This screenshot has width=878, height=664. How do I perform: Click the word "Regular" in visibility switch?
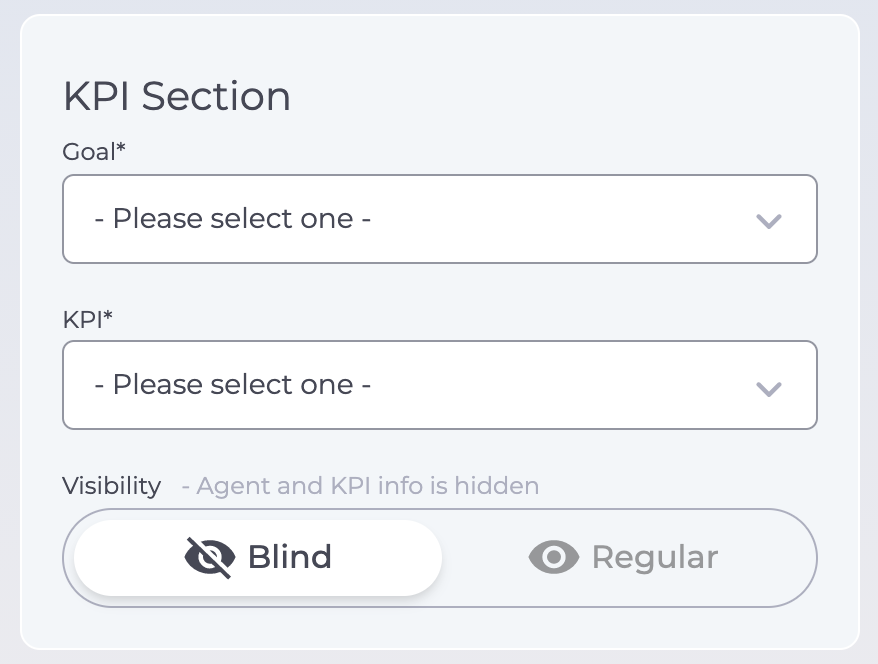pyautogui.click(x=655, y=557)
